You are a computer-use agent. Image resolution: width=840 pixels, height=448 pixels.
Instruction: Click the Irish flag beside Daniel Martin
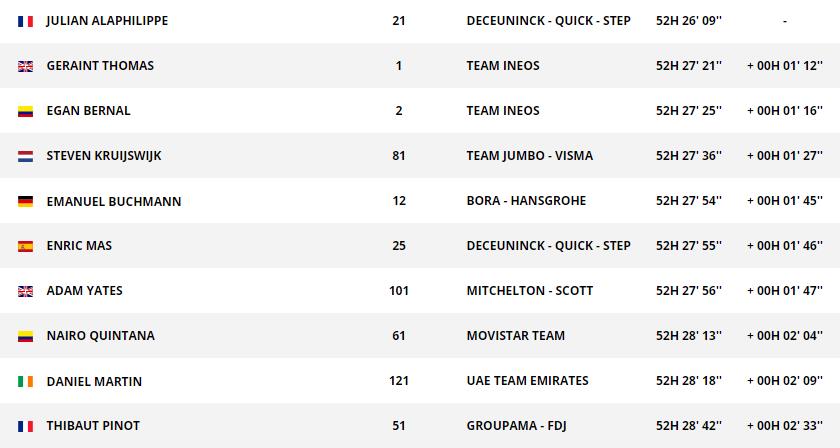pyautogui.click(x=26, y=381)
